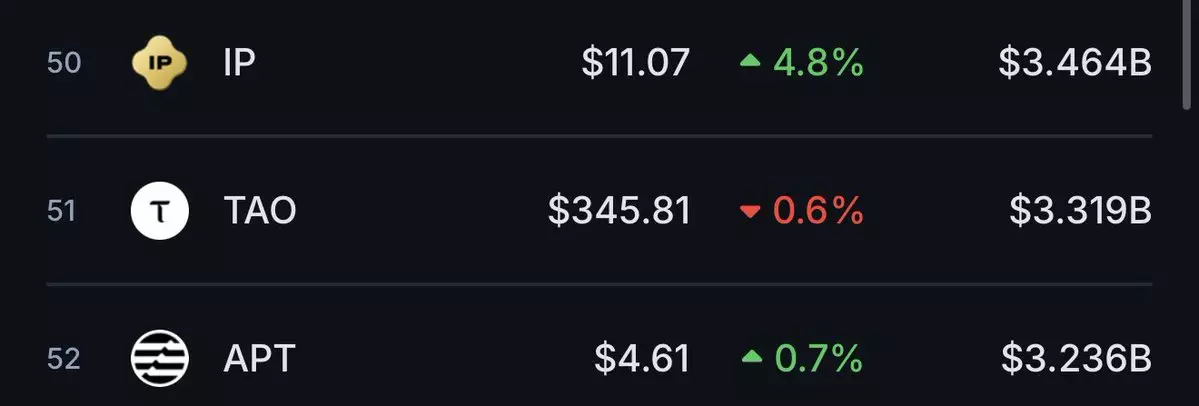Click the 0.6% change value

[818, 210]
